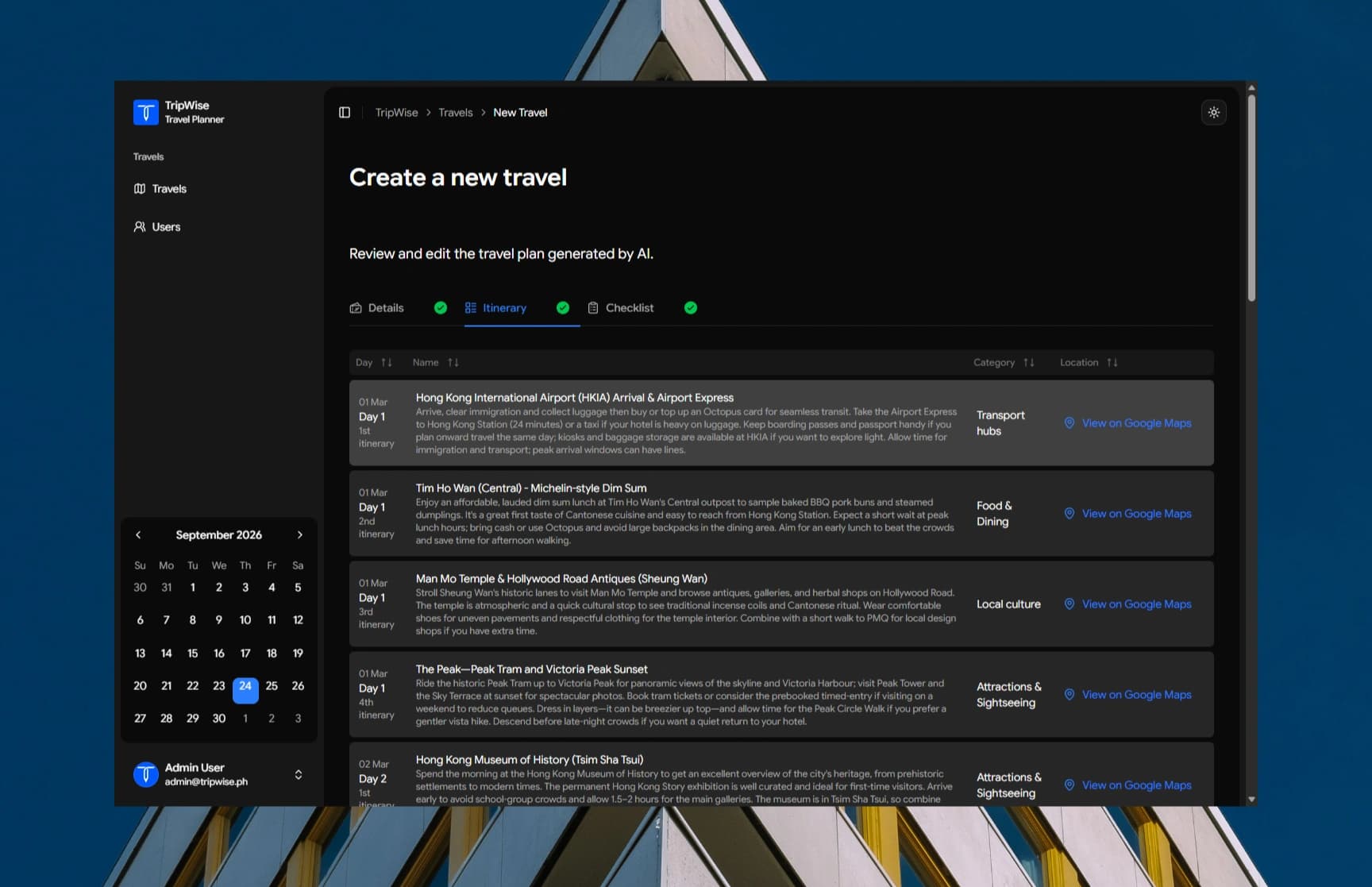Click the New Travel breadcrumb item
Image resolution: width=1372 pixels, height=887 pixels.
pyautogui.click(x=520, y=113)
